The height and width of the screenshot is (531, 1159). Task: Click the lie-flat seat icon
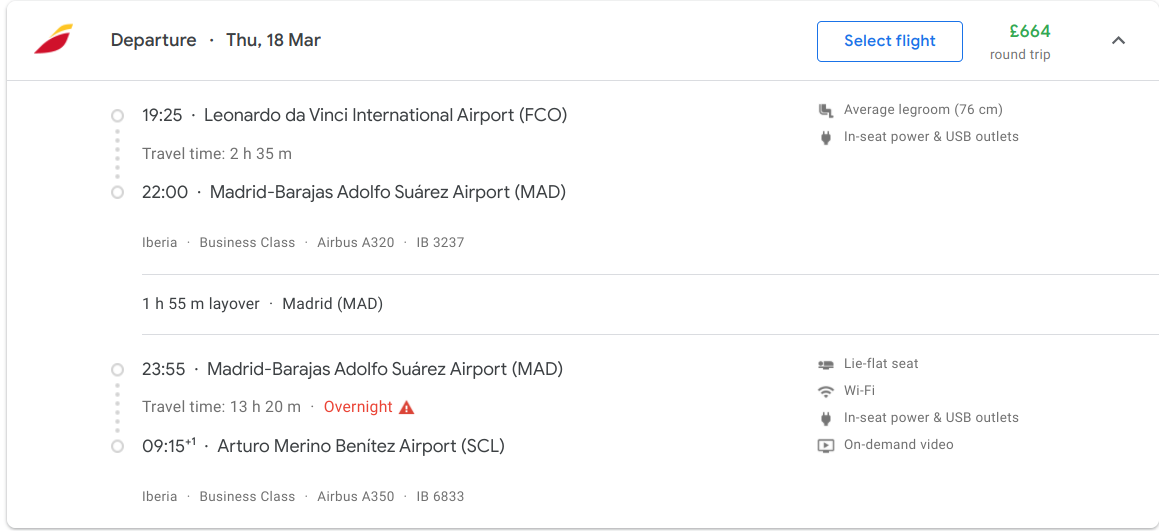[x=826, y=364]
